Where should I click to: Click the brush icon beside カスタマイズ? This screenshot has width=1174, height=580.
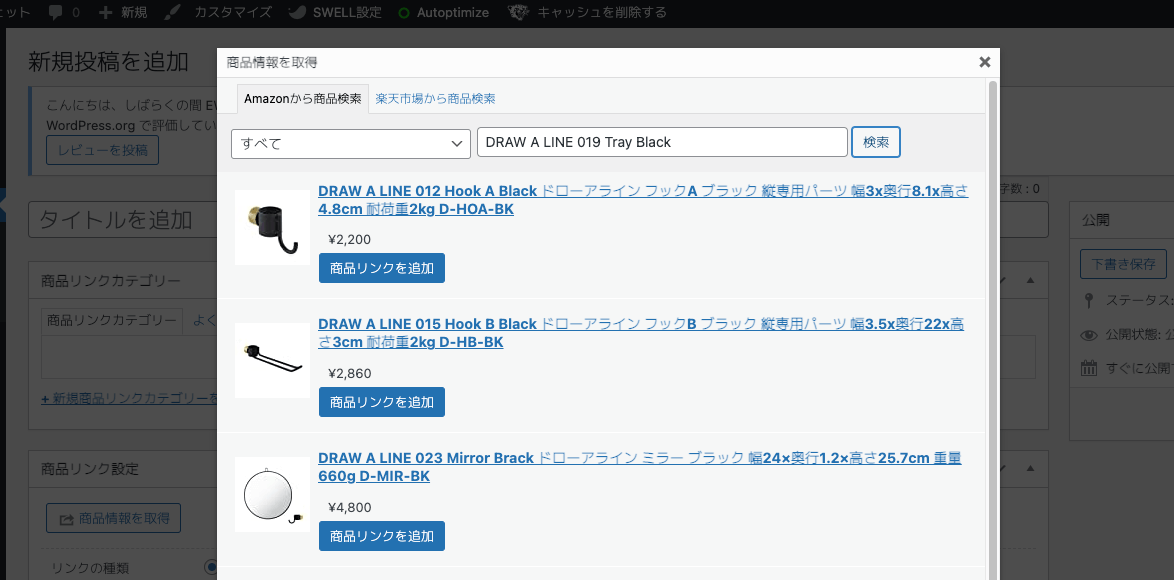pyautogui.click(x=172, y=13)
